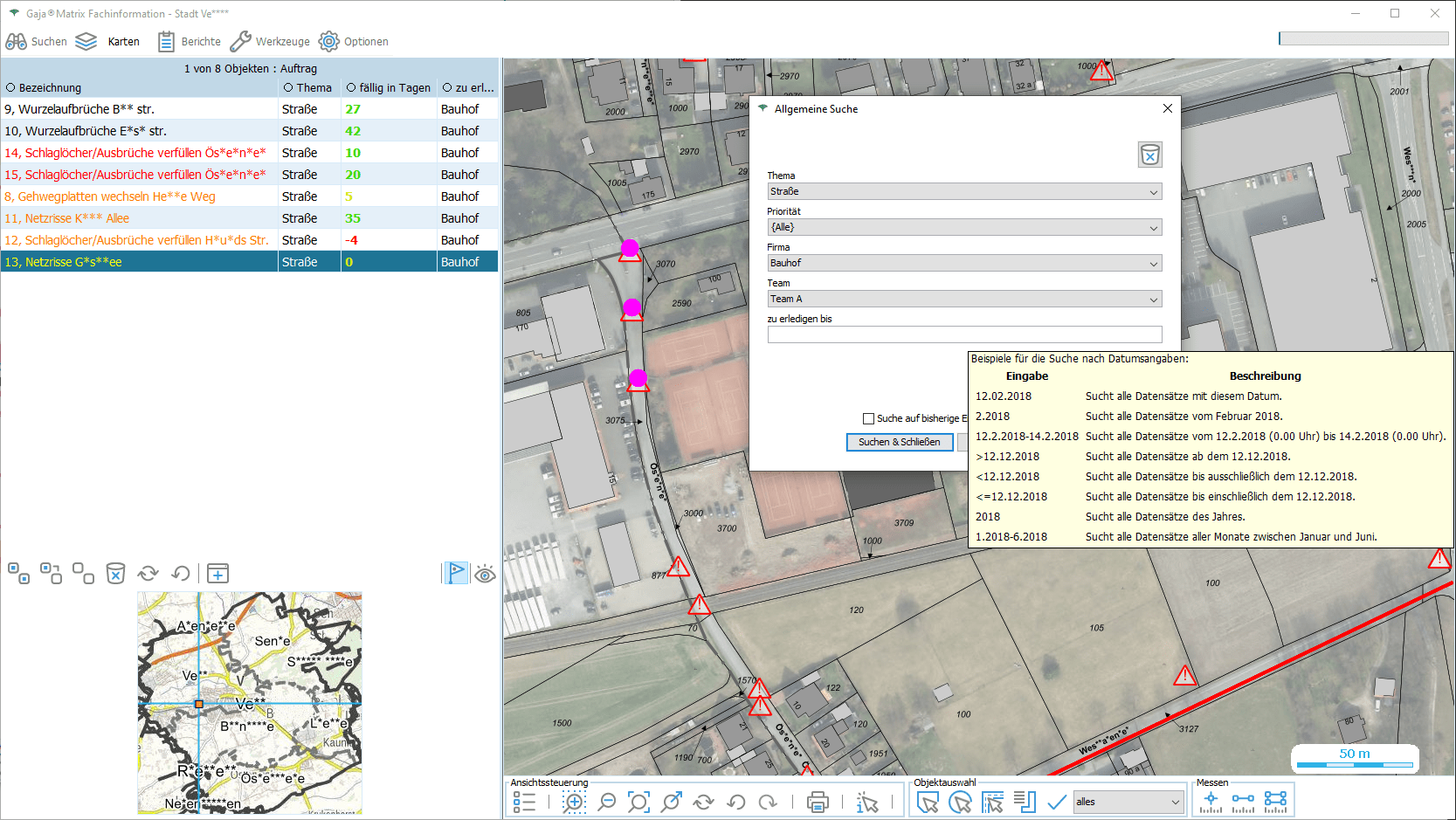Open the Thema dropdown showing Straße
Screen dimensions: 1456x820
(x=964, y=191)
